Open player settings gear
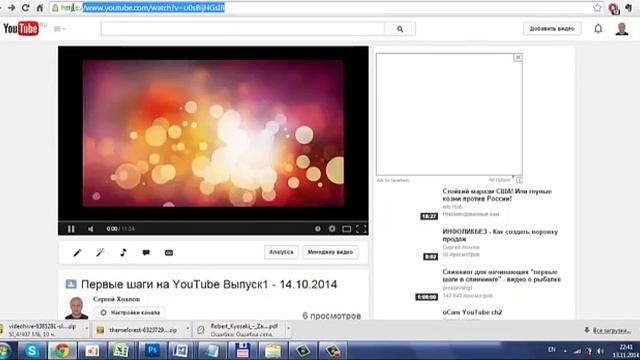The image size is (640, 360). coord(332,229)
